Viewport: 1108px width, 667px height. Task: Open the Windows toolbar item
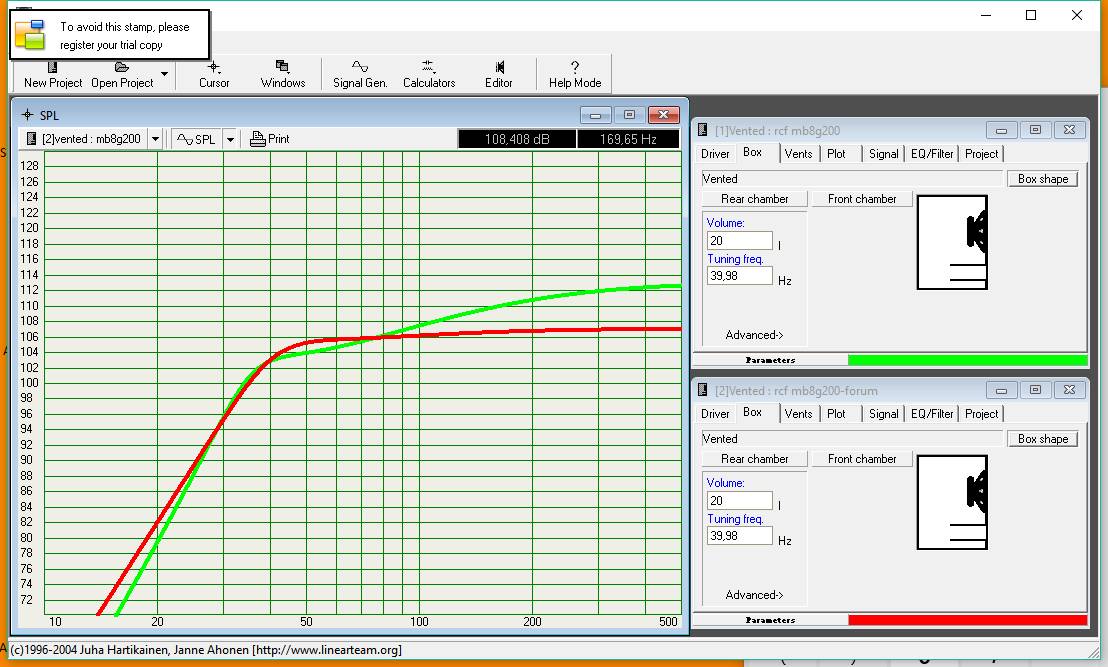coord(283,68)
